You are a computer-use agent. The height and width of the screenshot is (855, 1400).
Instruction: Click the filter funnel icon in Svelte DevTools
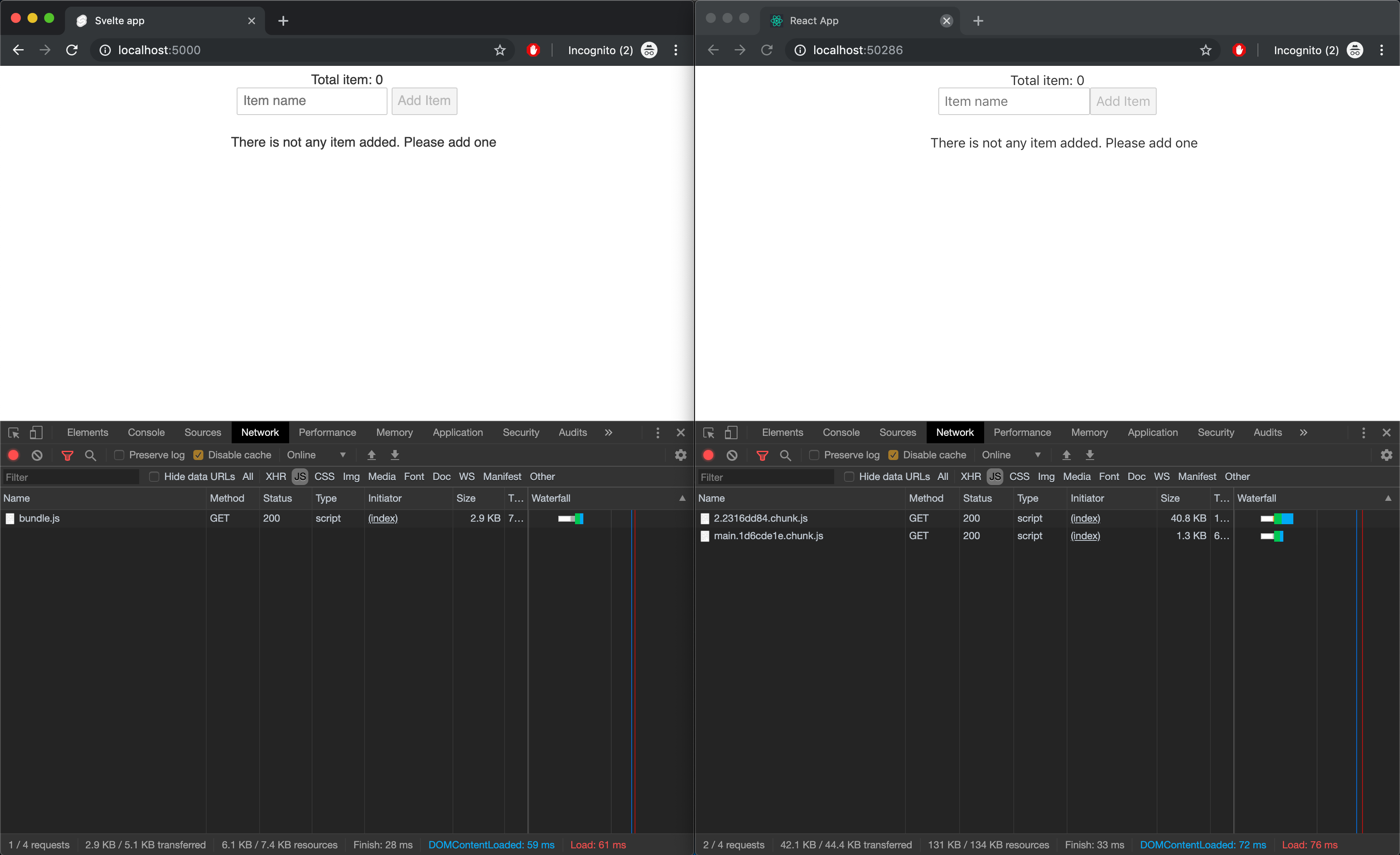pos(67,455)
